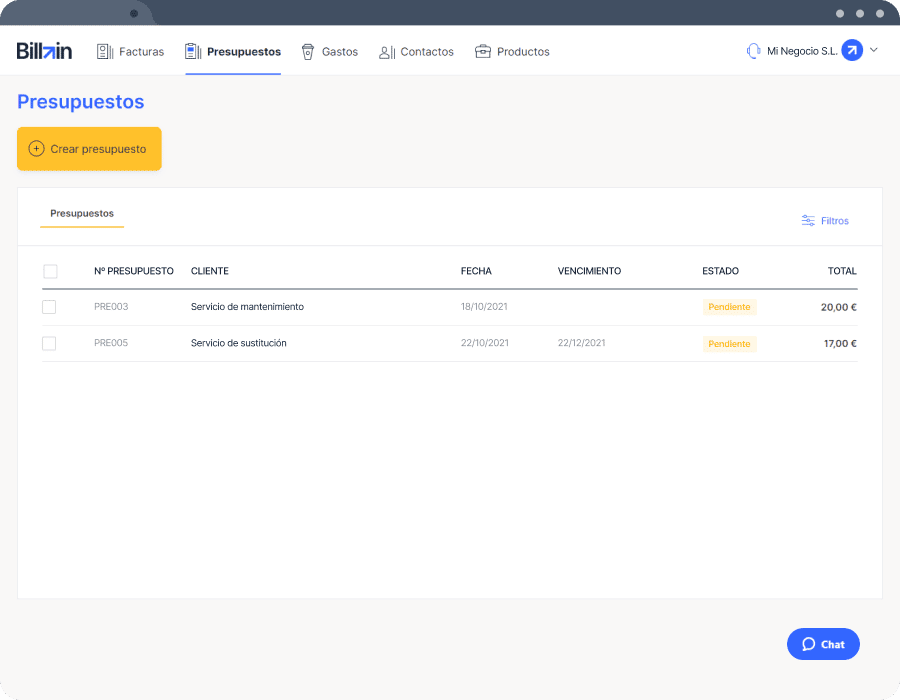This screenshot has height=700, width=900.
Task: Open the Chat button
Action: [x=823, y=644]
